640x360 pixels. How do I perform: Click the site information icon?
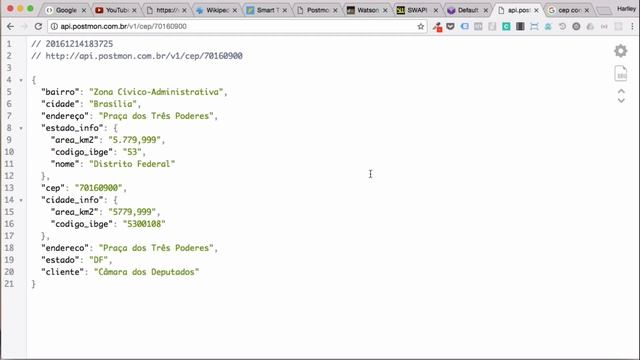point(54,27)
